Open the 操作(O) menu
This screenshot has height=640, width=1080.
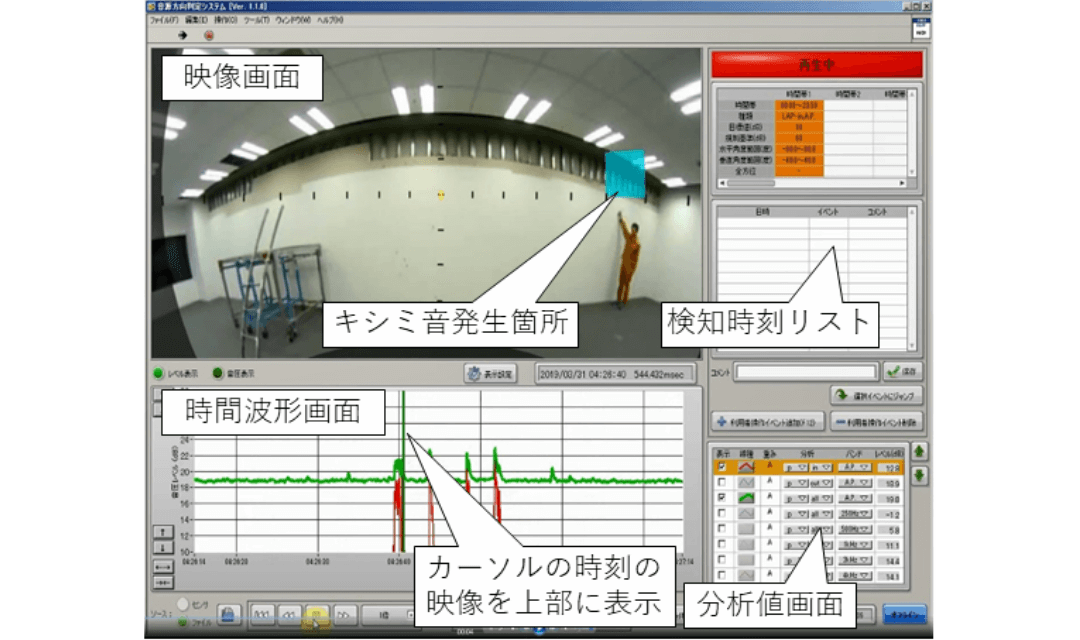225,21
